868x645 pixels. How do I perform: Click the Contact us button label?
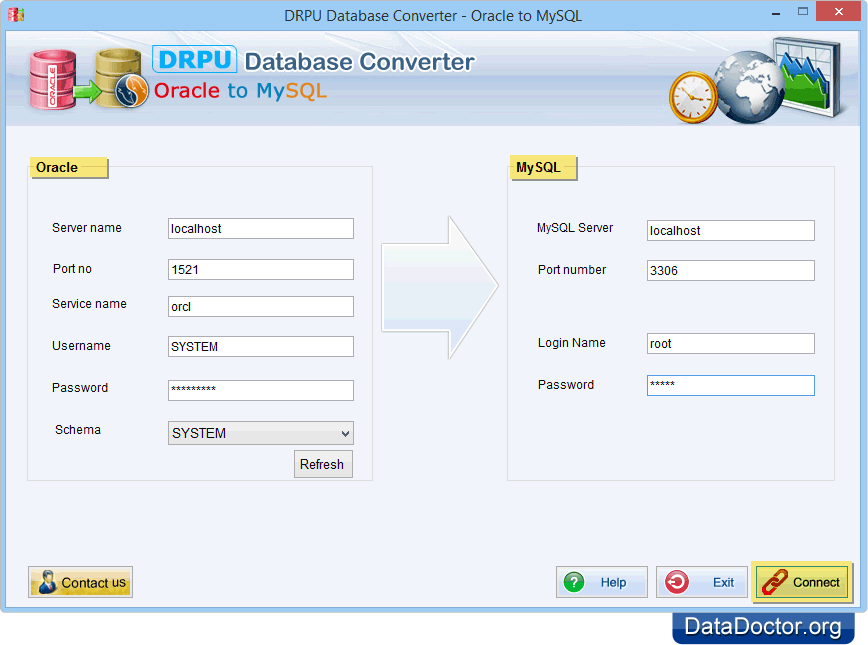pos(94,583)
